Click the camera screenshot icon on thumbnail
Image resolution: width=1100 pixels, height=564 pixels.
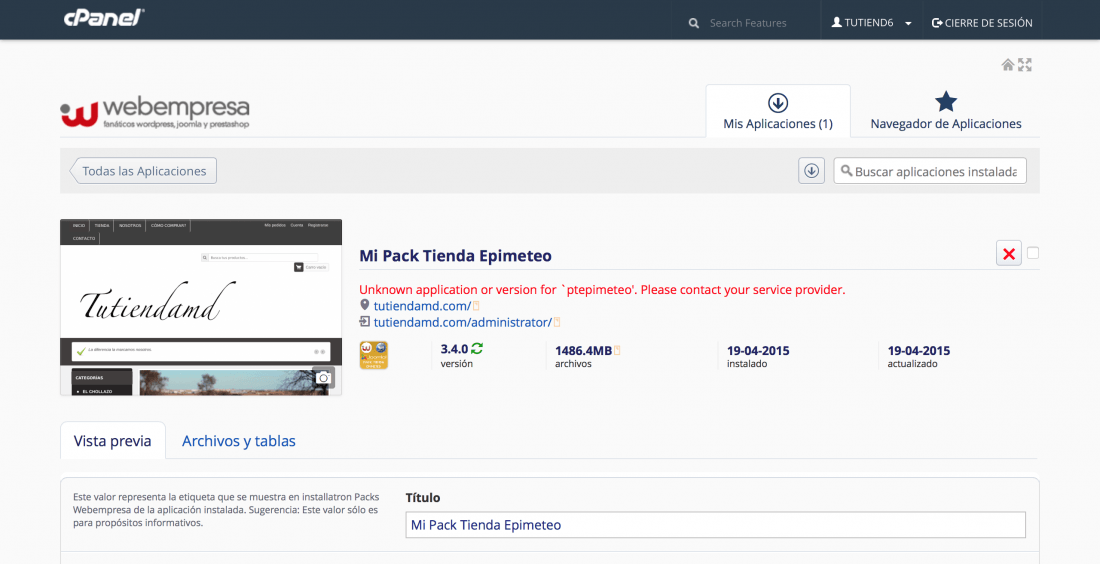[323, 378]
